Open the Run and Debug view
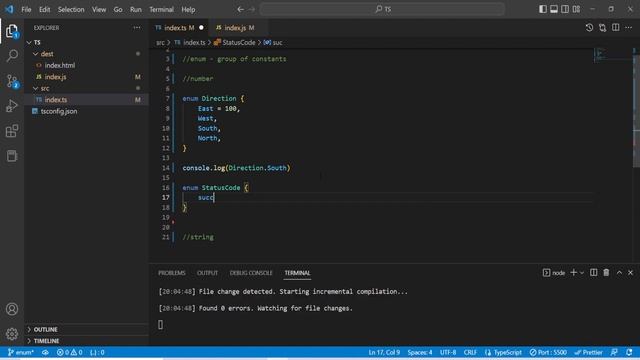Screen dimensions: 640x360 [x=12, y=106]
